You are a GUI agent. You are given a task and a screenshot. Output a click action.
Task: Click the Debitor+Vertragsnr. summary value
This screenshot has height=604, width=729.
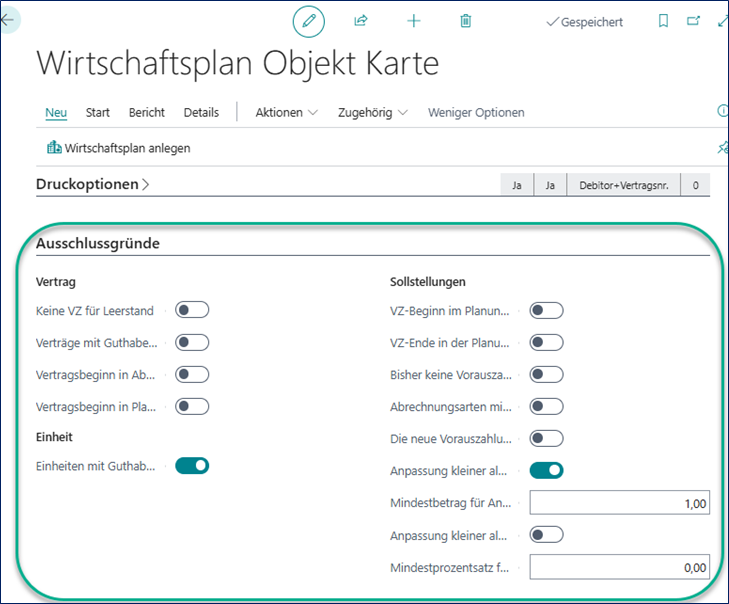(x=623, y=185)
